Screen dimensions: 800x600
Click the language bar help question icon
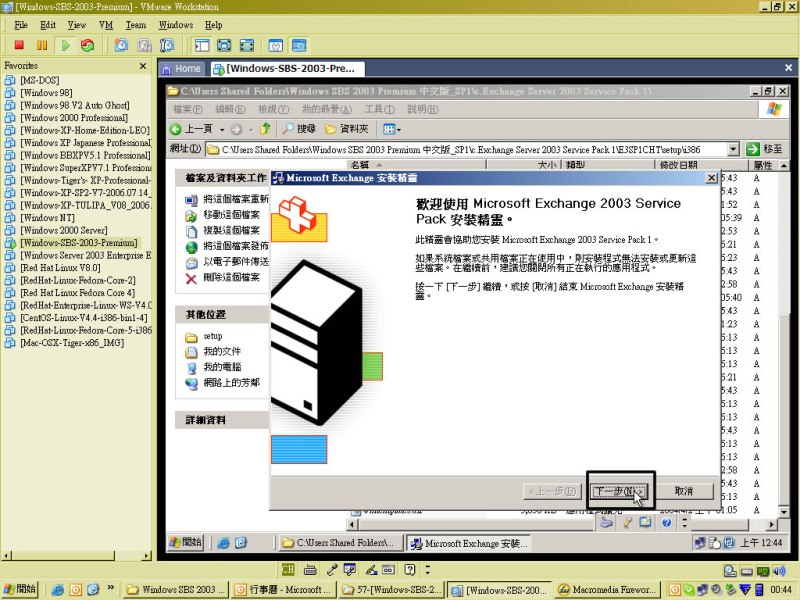tap(410, 569)
